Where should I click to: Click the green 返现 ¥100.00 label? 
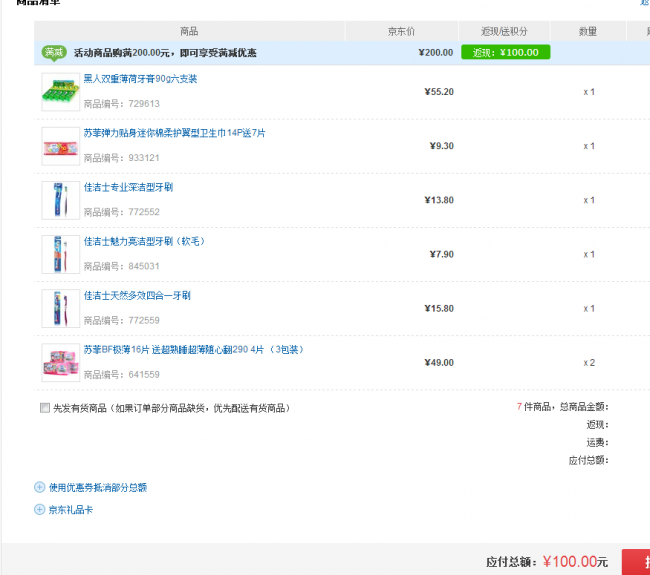[505, 53]
